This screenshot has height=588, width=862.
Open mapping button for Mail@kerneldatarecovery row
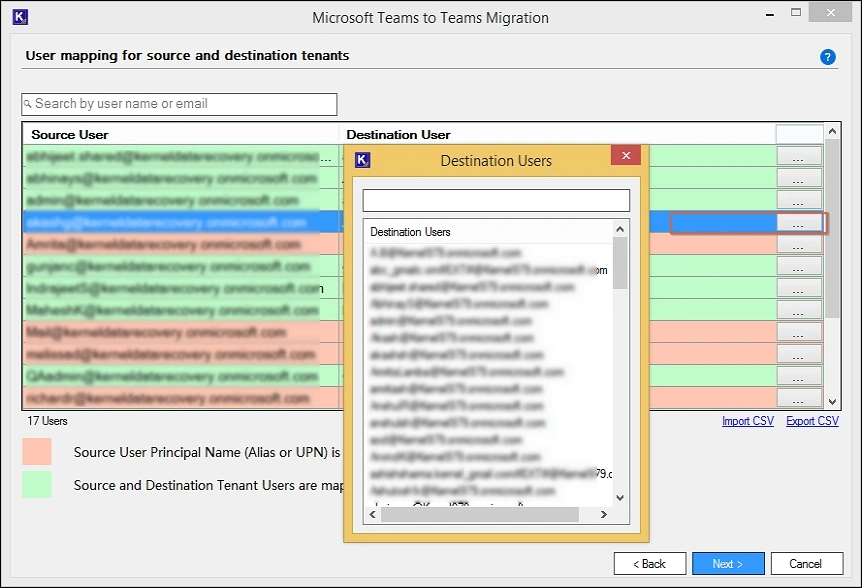[x=799, y=332]
